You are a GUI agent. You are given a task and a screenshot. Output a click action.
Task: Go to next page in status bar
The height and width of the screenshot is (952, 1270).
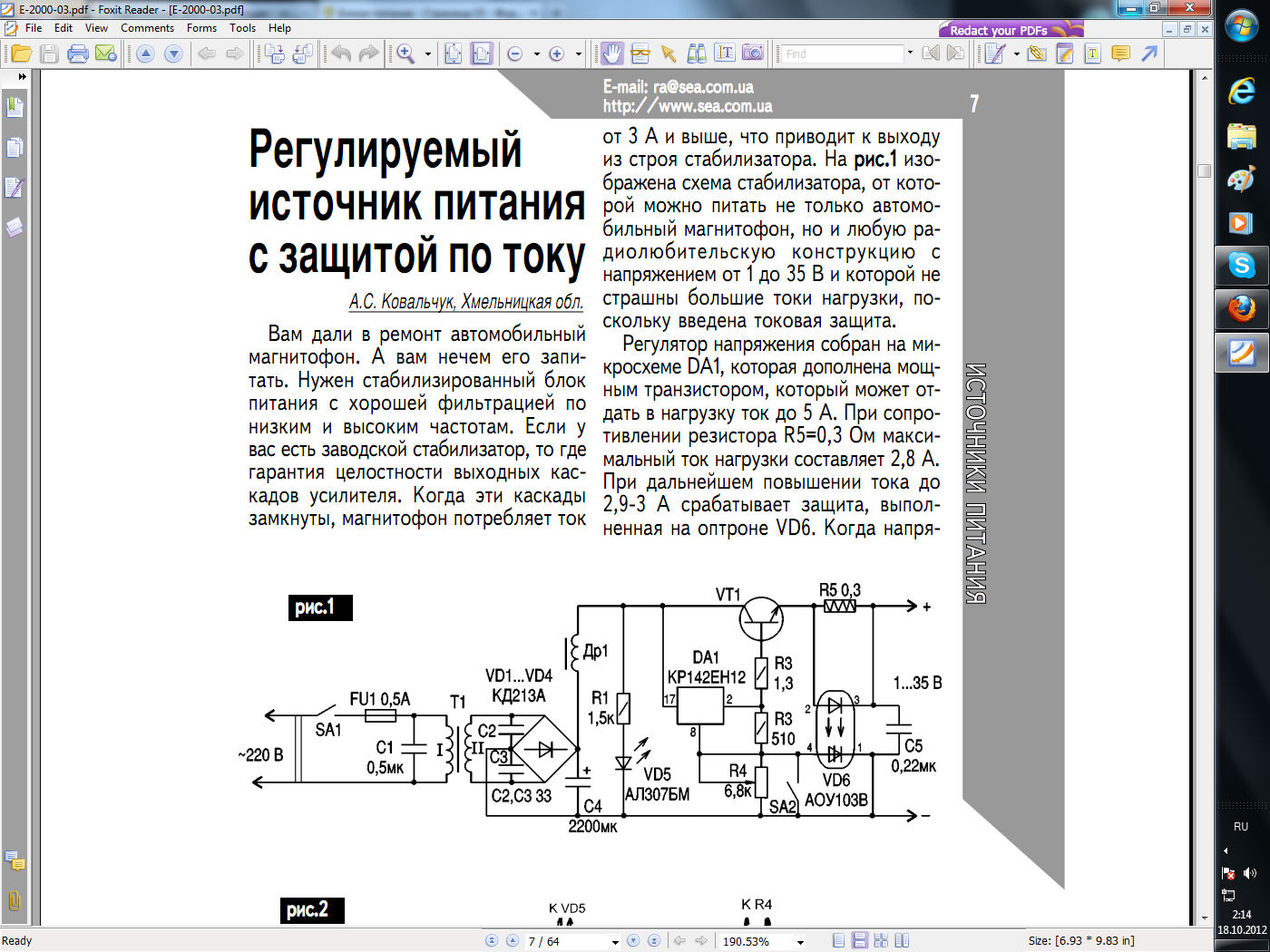pyautogui.click(x=634, y=941)
